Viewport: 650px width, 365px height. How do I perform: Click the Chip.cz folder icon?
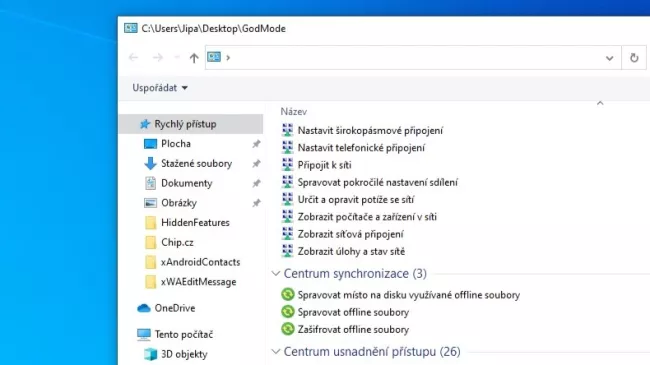coord(150,242)
